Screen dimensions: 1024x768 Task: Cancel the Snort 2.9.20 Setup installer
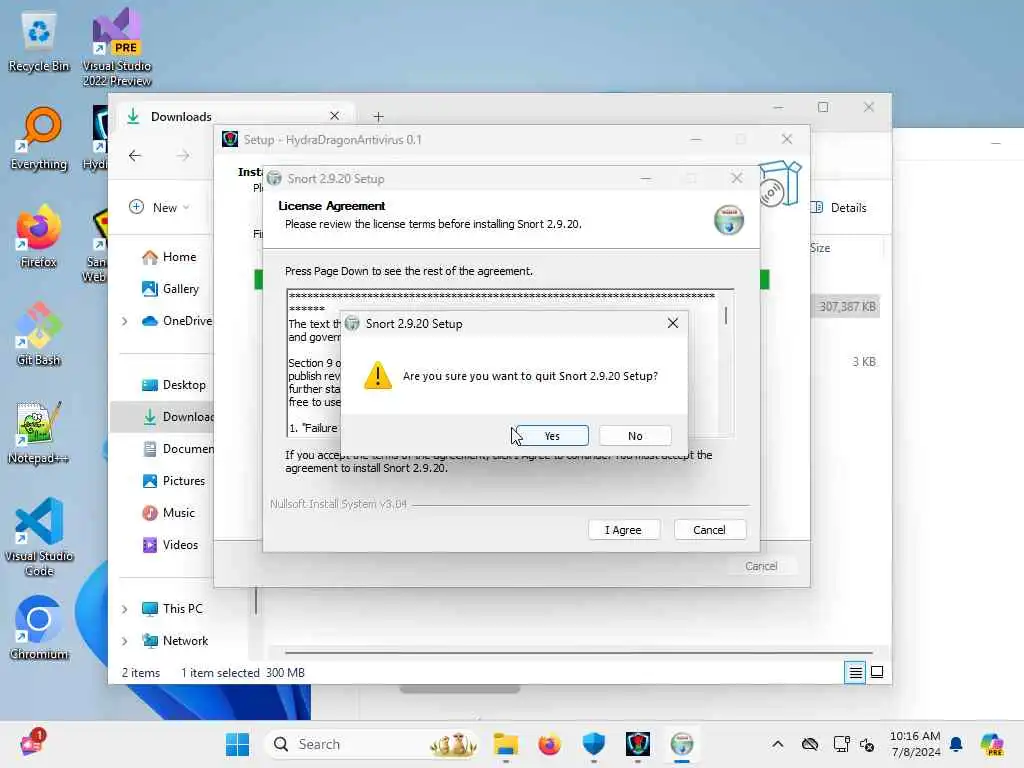(x=709, y=530)
